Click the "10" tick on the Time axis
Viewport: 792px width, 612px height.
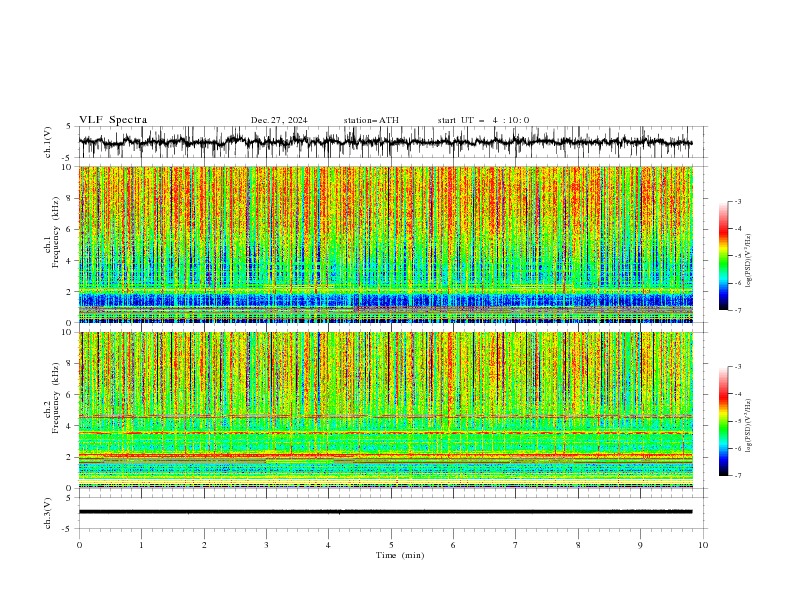click(703, 545)
